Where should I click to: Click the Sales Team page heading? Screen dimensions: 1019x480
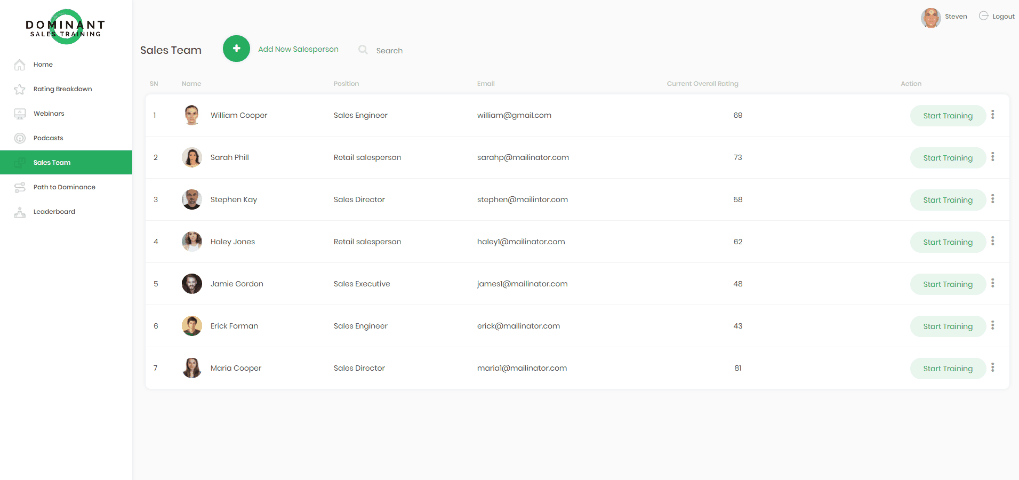click(171, 50)
